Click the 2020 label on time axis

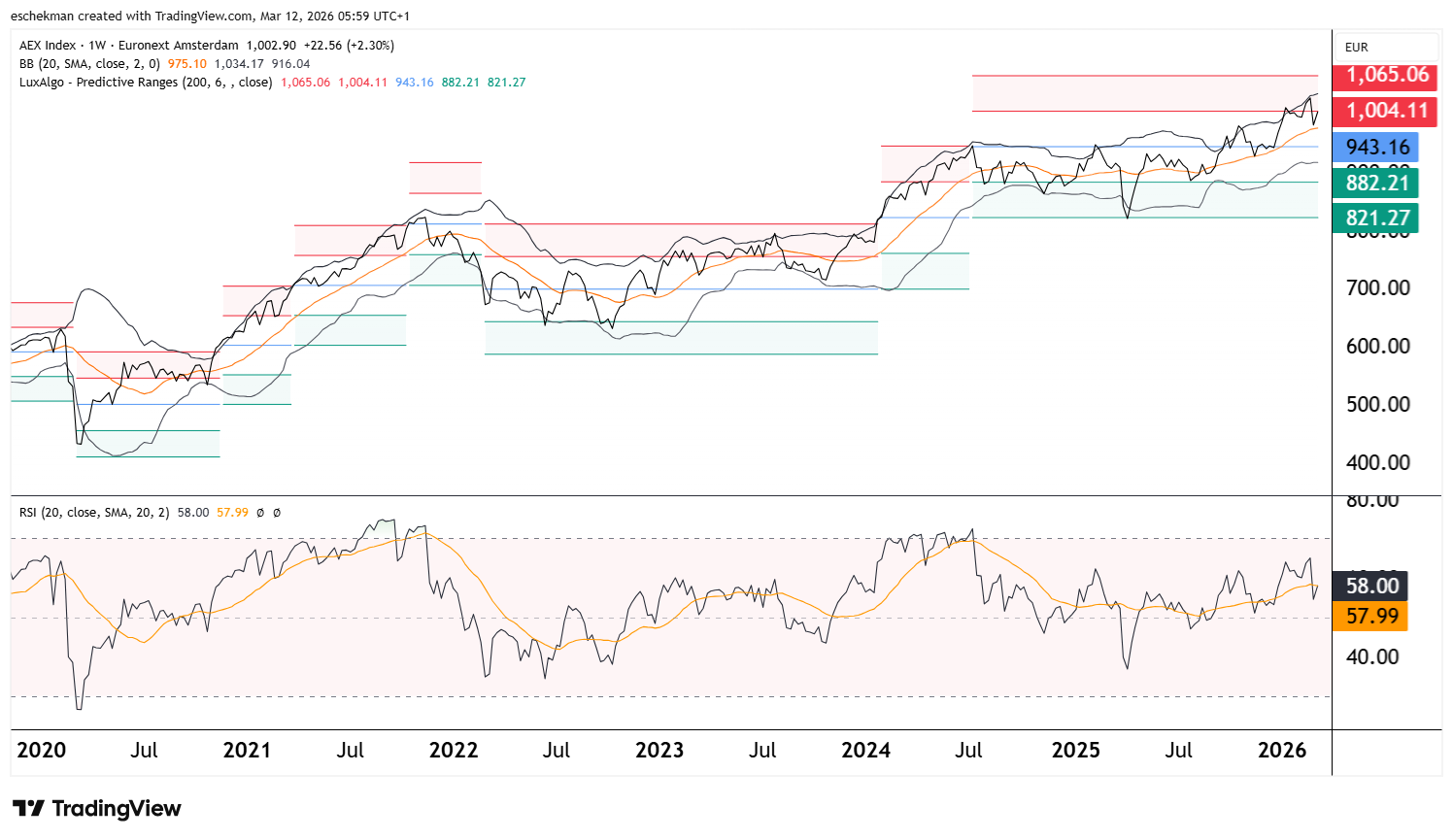(42, 751)
